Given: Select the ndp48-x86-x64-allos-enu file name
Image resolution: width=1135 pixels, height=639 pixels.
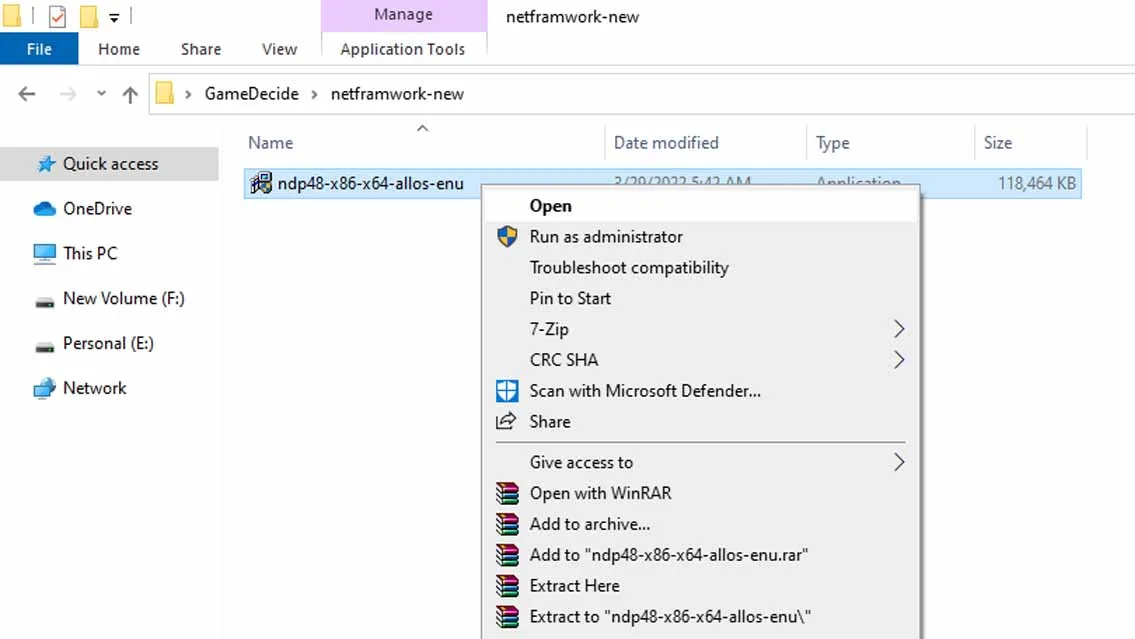Looking at the screenshot, I should click(x=371, y=184).
